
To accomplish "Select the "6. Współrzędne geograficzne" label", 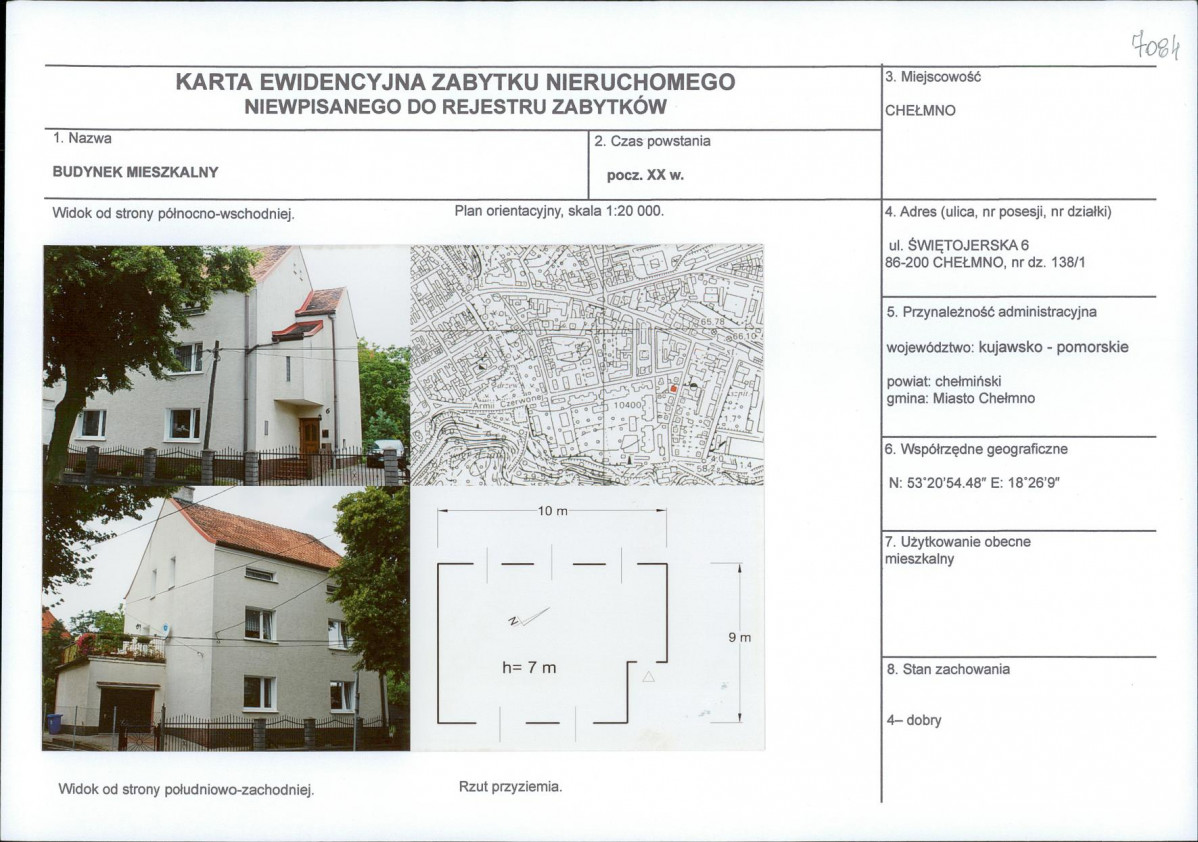I will [x=976, y=449].
